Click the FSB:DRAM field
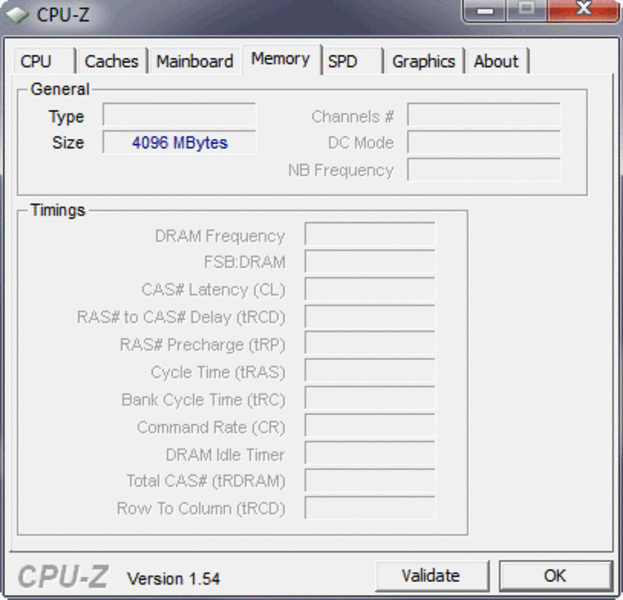 click(x=370, y=261)
